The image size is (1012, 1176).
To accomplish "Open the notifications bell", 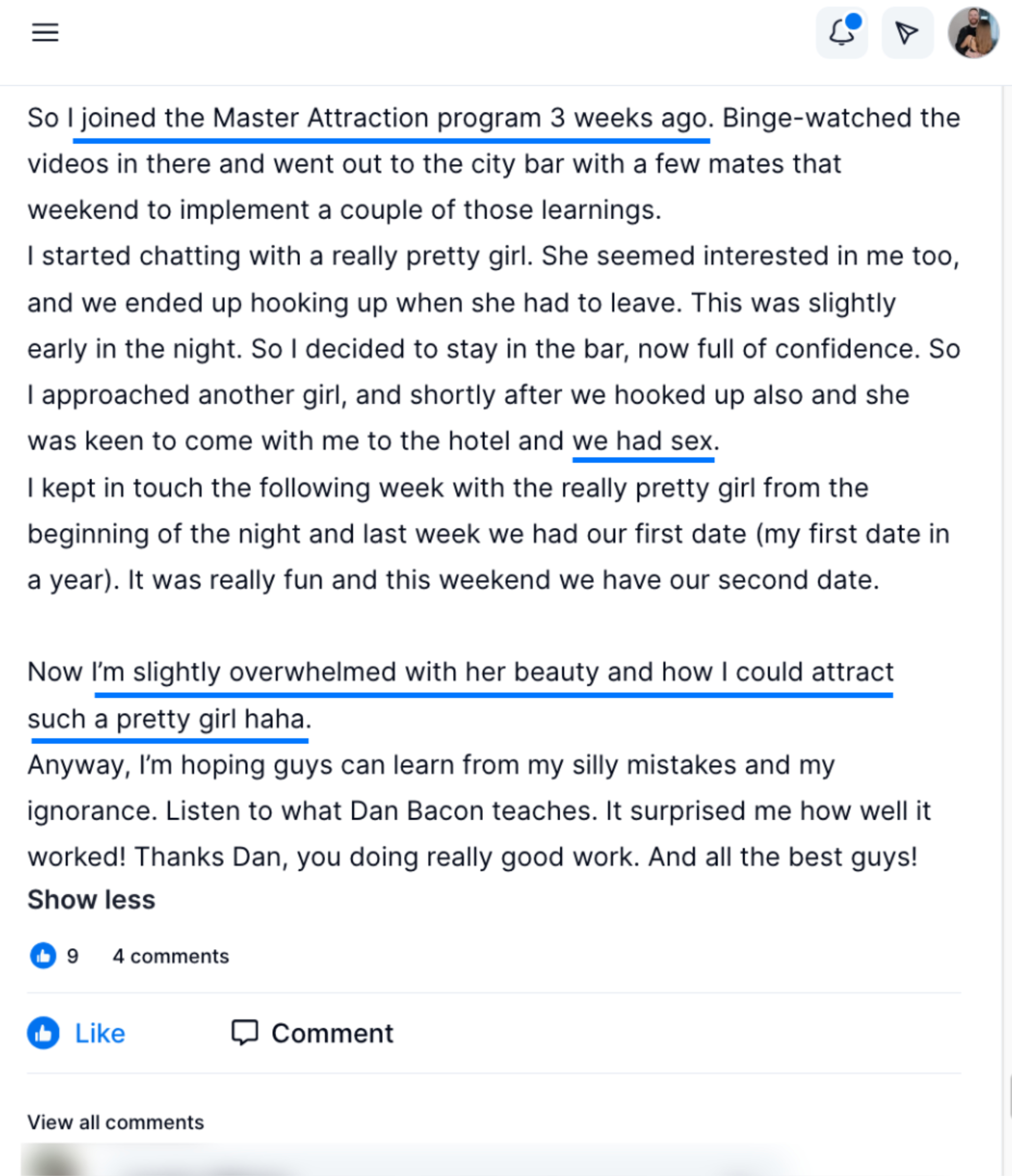I will tap(842, 32).
